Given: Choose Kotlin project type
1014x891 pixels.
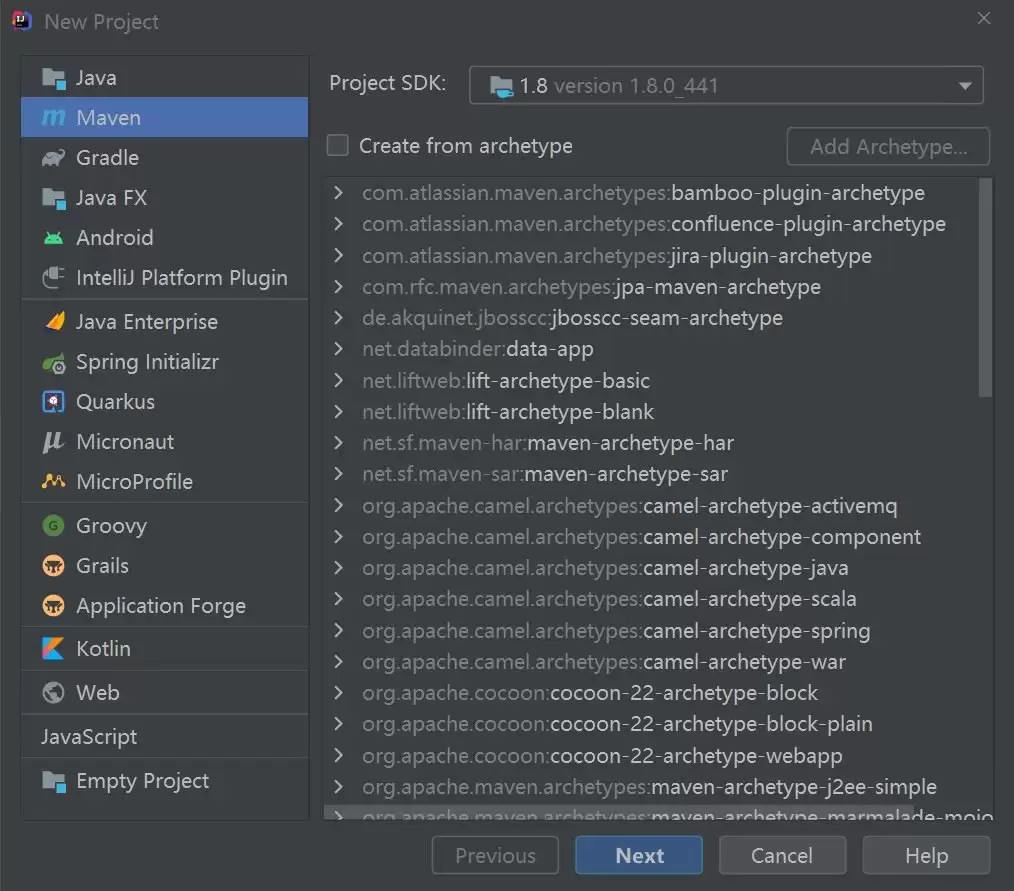Looking at the screenshot, I should (x=165, y=649).
